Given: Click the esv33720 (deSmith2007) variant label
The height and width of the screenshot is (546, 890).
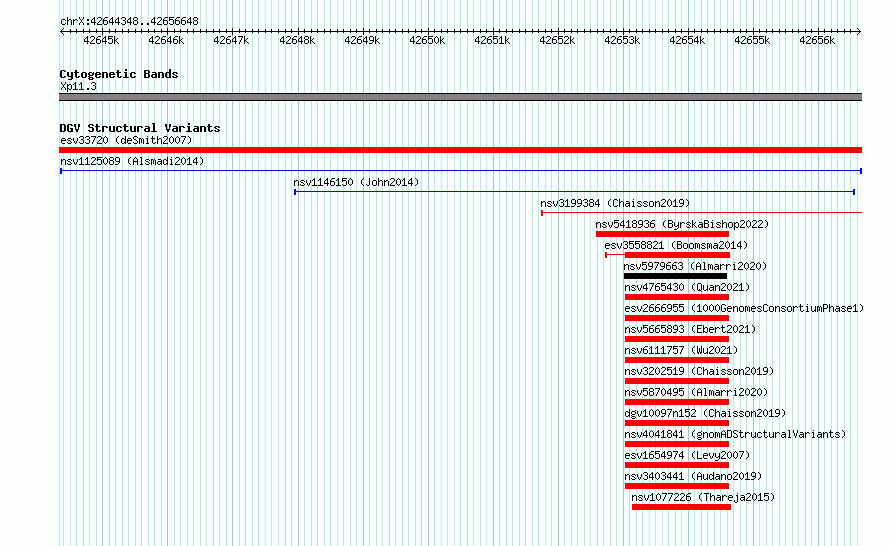Looking at the screenshot, I should tap(126, 140).
